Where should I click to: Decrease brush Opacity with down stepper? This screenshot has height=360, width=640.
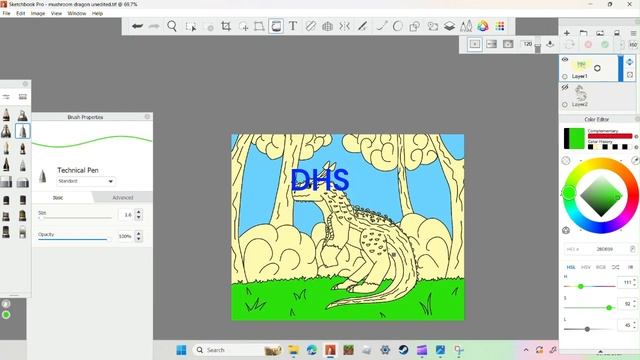(x=139, y=239)
